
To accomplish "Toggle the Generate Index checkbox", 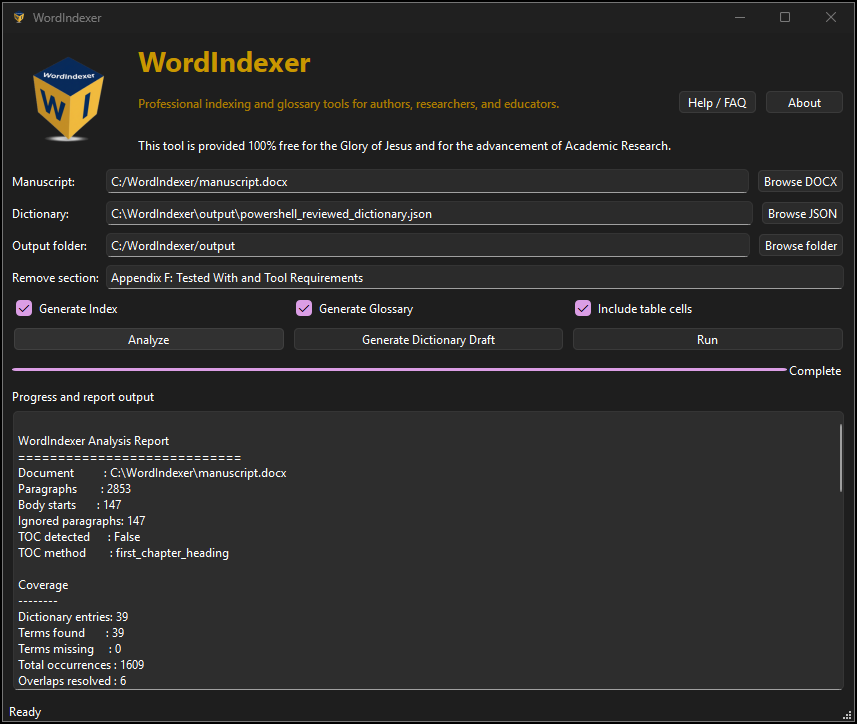I will point(24,309).
